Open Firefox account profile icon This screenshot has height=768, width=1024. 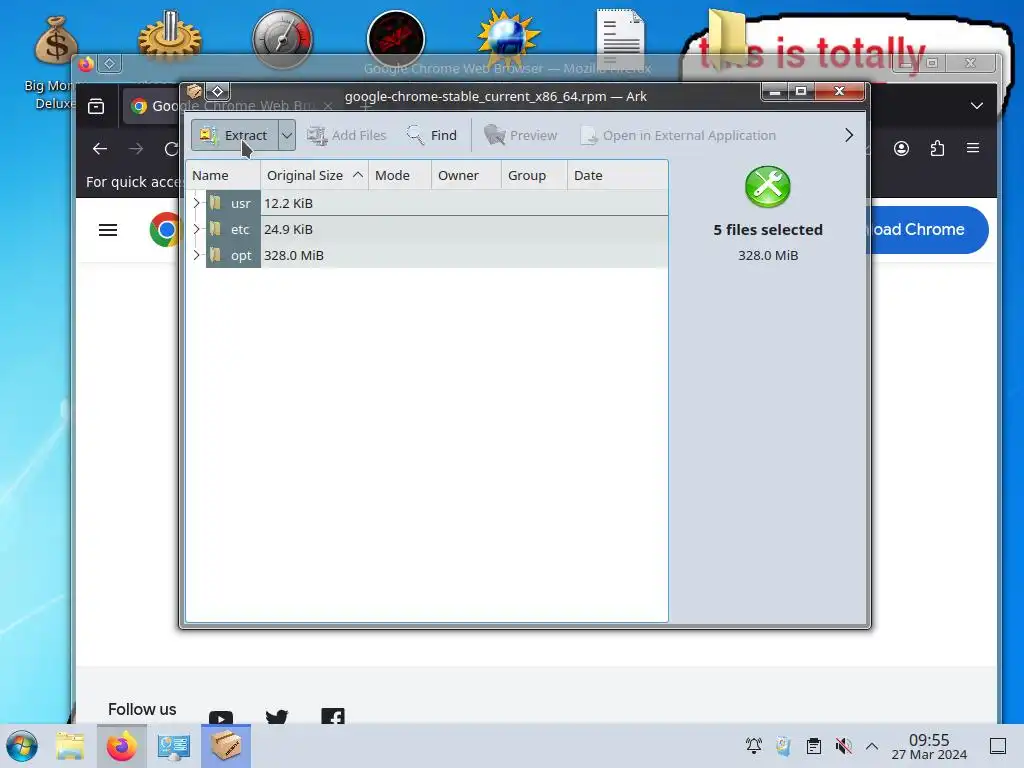tap(901, 149)
